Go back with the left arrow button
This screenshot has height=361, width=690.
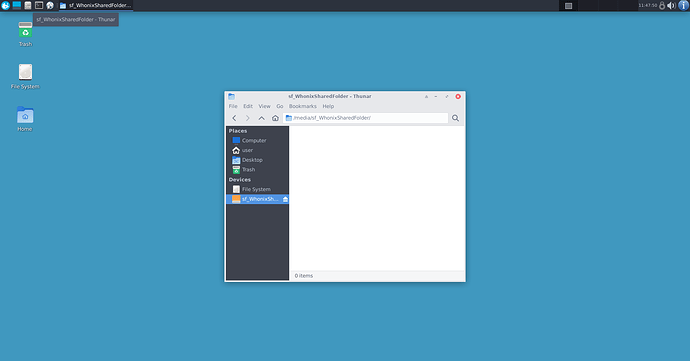(x=234, y=118)
